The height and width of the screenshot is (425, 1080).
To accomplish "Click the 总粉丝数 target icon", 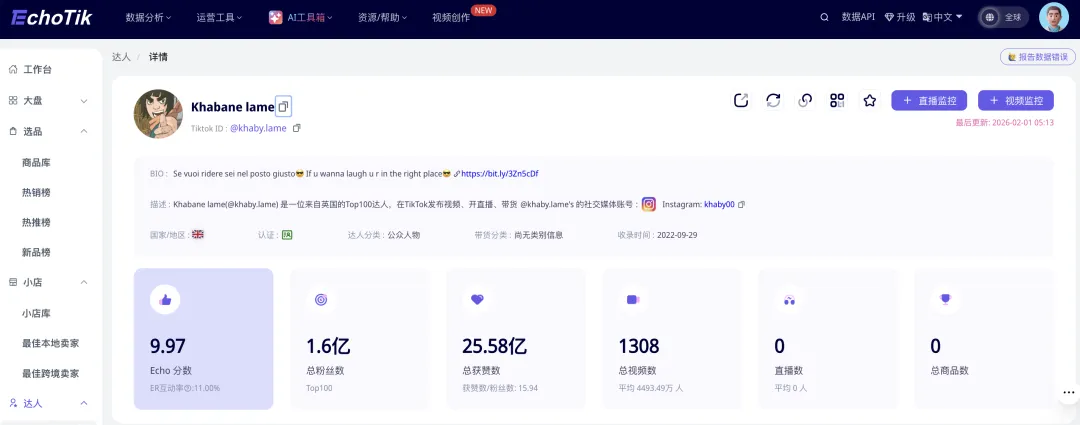I will click(321, 300).
